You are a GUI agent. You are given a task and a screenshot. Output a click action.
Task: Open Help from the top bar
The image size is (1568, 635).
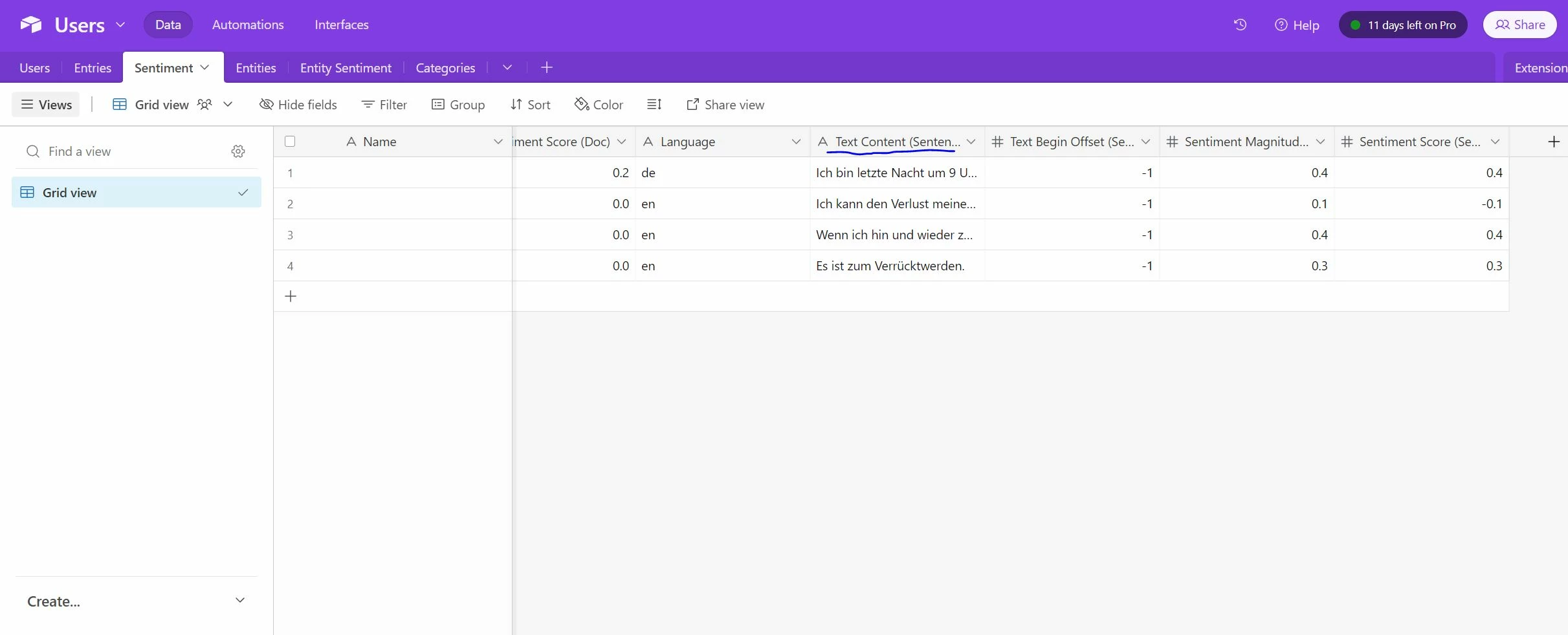coord(1297,25)
